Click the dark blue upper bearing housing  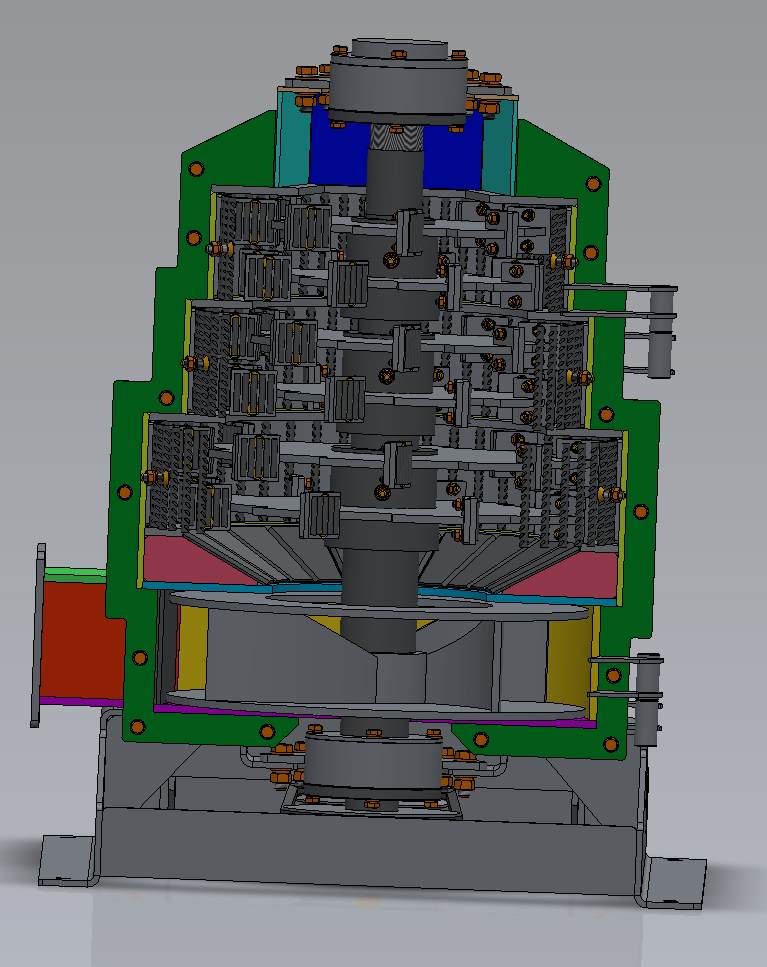pyautogui.click(x=456, y=150)
